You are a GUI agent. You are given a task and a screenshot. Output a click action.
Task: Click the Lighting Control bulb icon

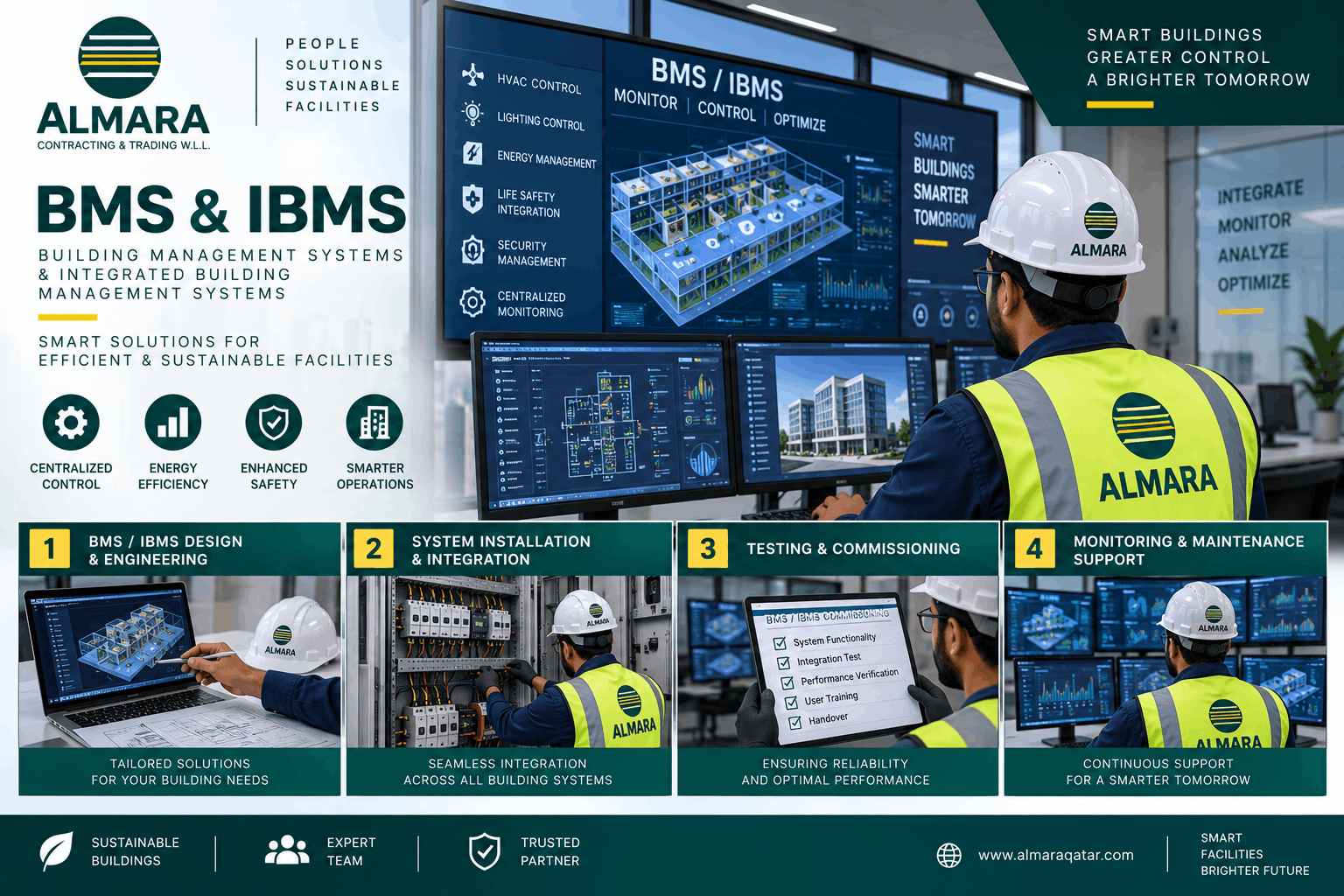pyautogui.click(x=472, y=114)
